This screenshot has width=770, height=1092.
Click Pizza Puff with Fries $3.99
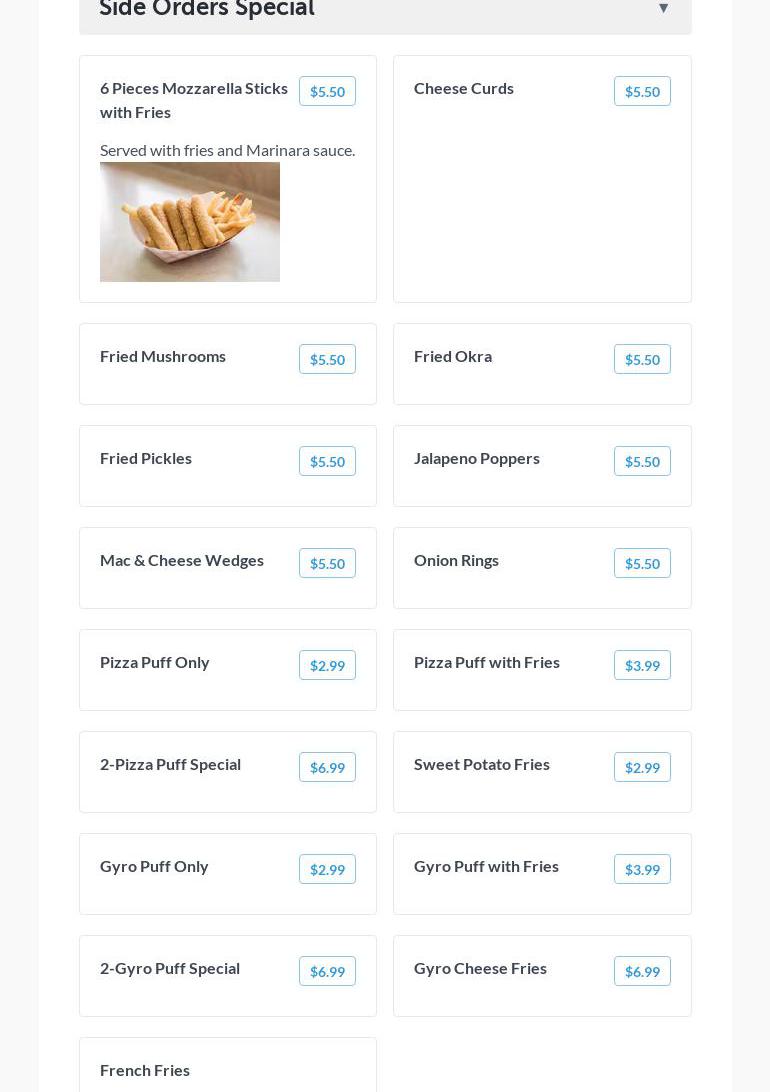[x=642, y=665]
